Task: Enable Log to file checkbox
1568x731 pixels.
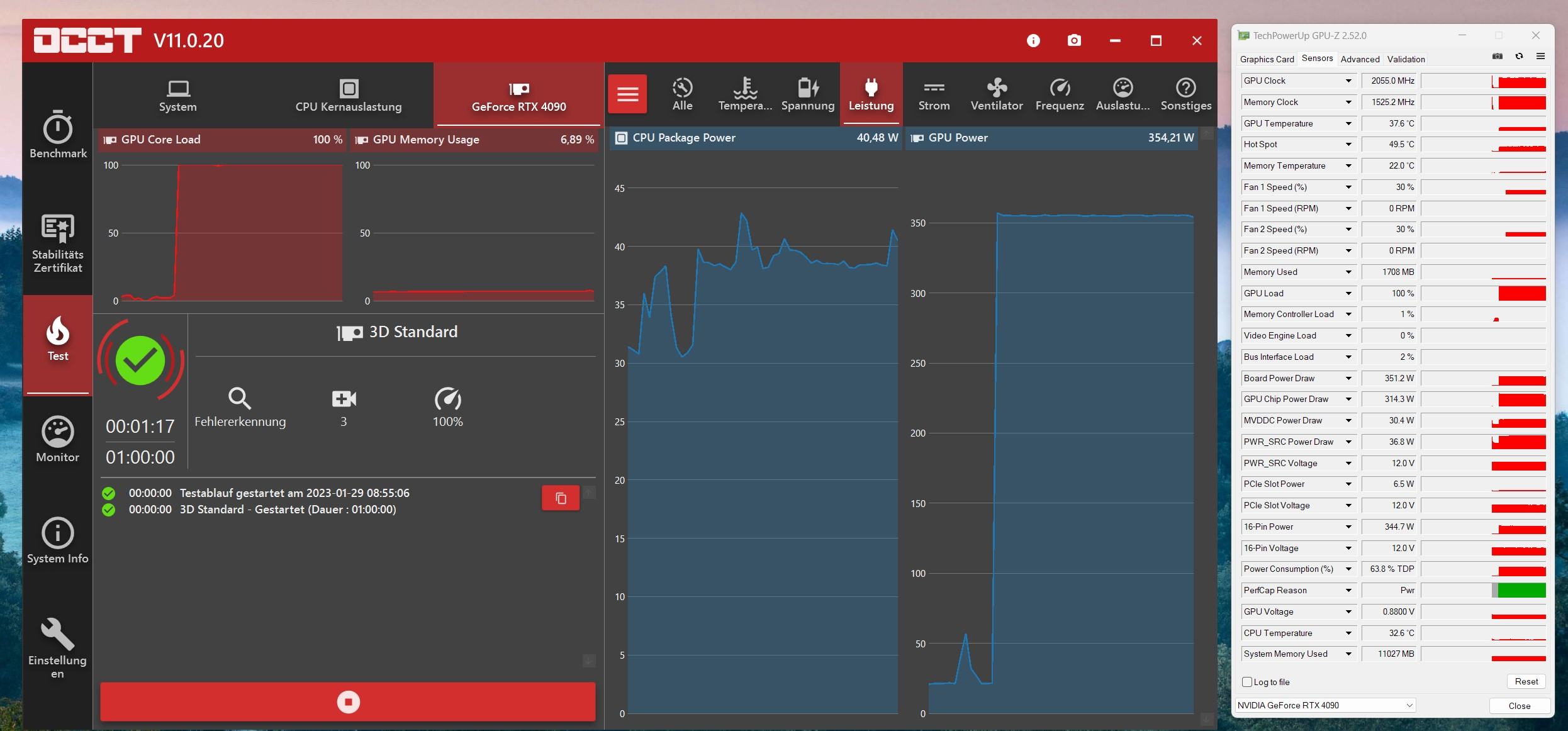Action: [x=1247, y=682]
